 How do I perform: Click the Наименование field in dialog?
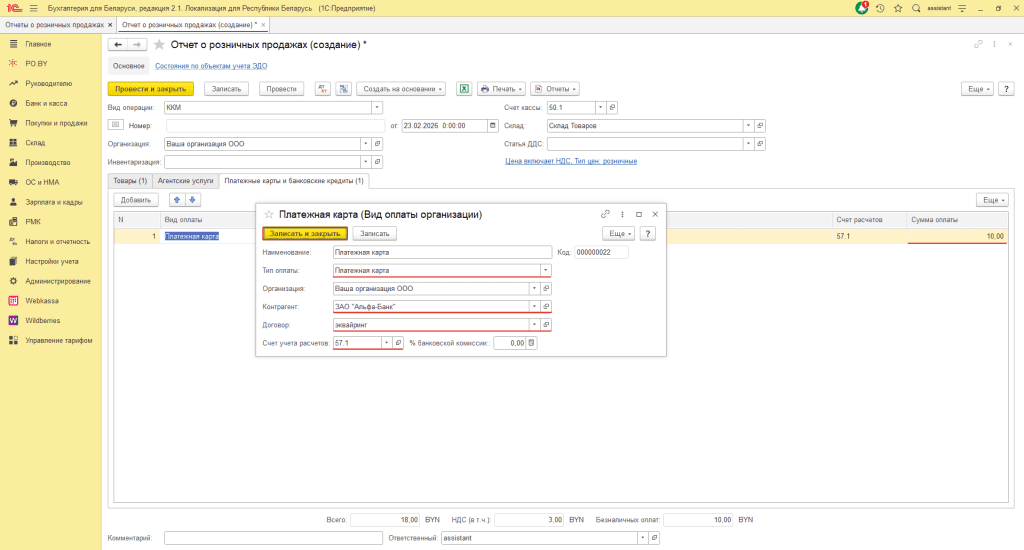tap(442, 252)
